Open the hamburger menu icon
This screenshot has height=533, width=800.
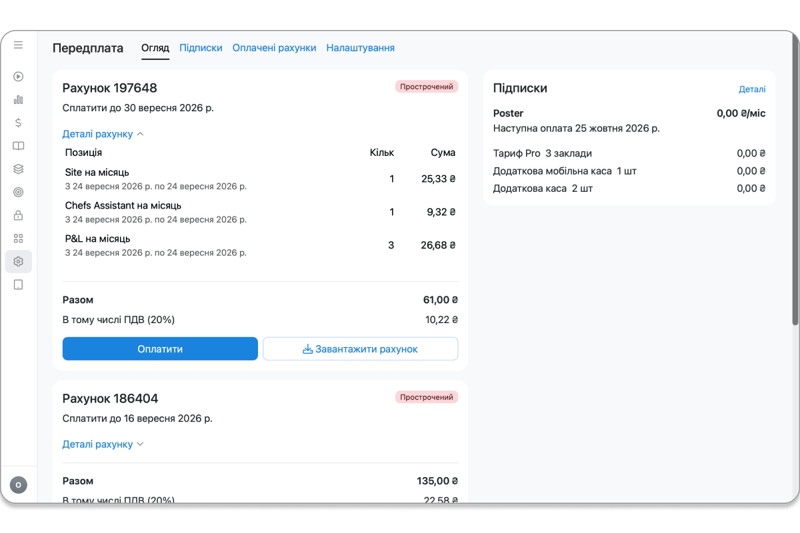click(x=18, y=45)
